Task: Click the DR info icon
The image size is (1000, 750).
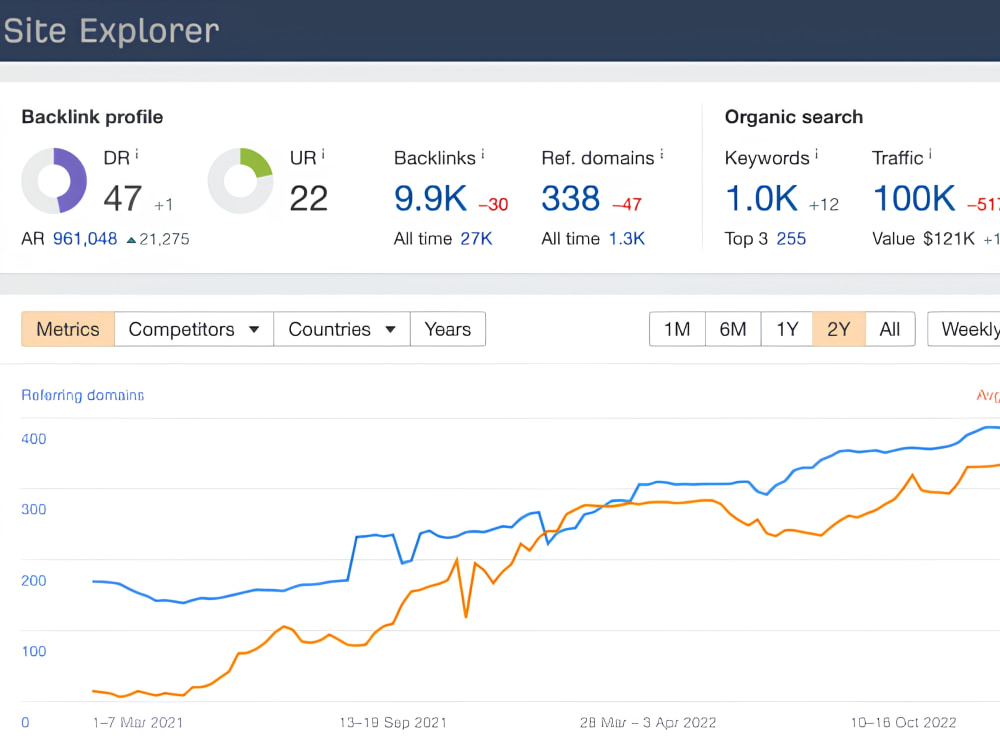Action: [136, 154]
